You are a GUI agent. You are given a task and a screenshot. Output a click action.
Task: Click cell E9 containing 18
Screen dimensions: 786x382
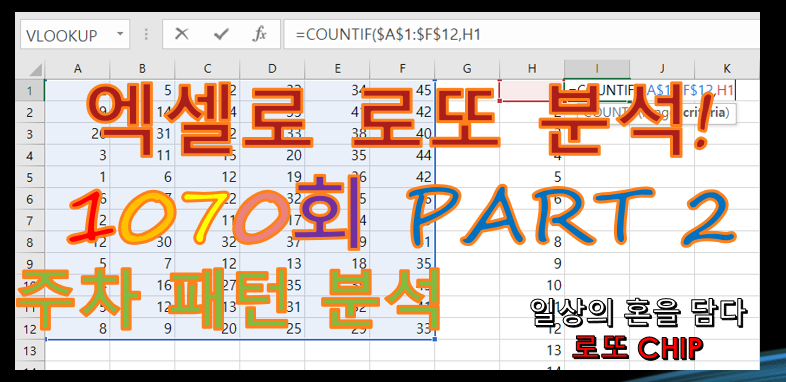pyautogui.click(x=337, y=264)
